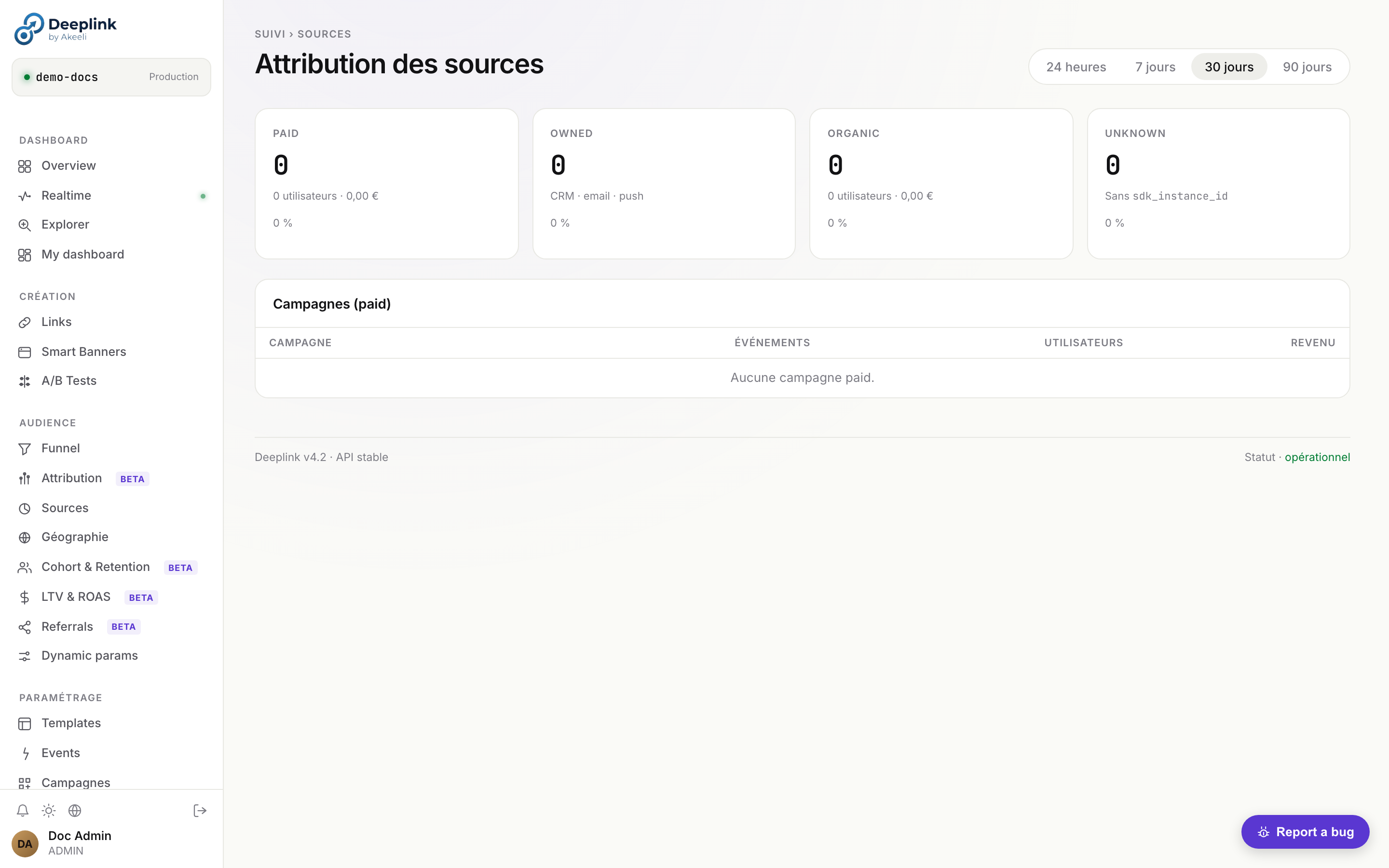This screenshot has height=868, width=1389.
Task: Click the SUIVI breadcrumb
Action: (270, 34)
